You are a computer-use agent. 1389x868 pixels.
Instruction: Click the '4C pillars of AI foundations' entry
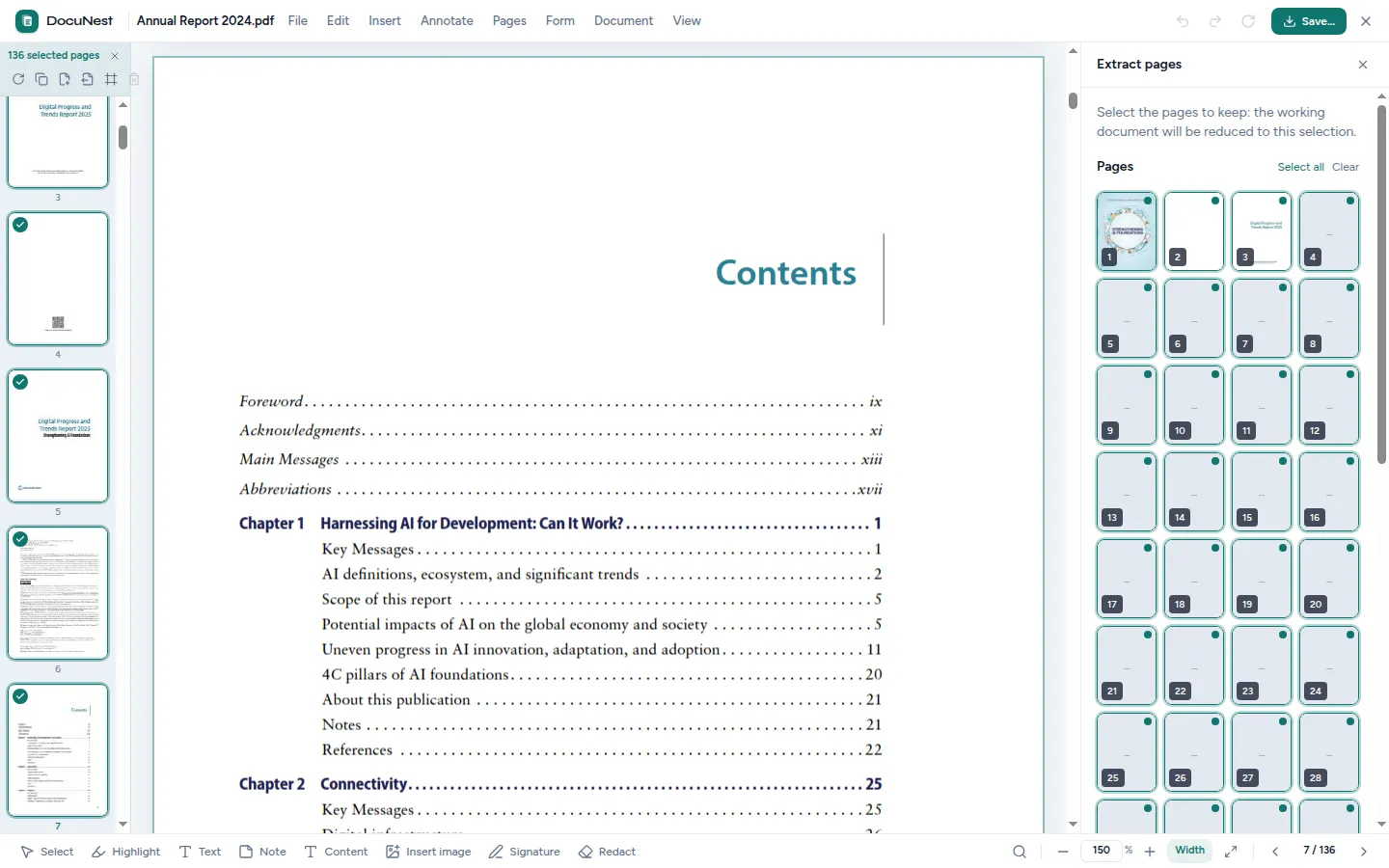(602, 674)
